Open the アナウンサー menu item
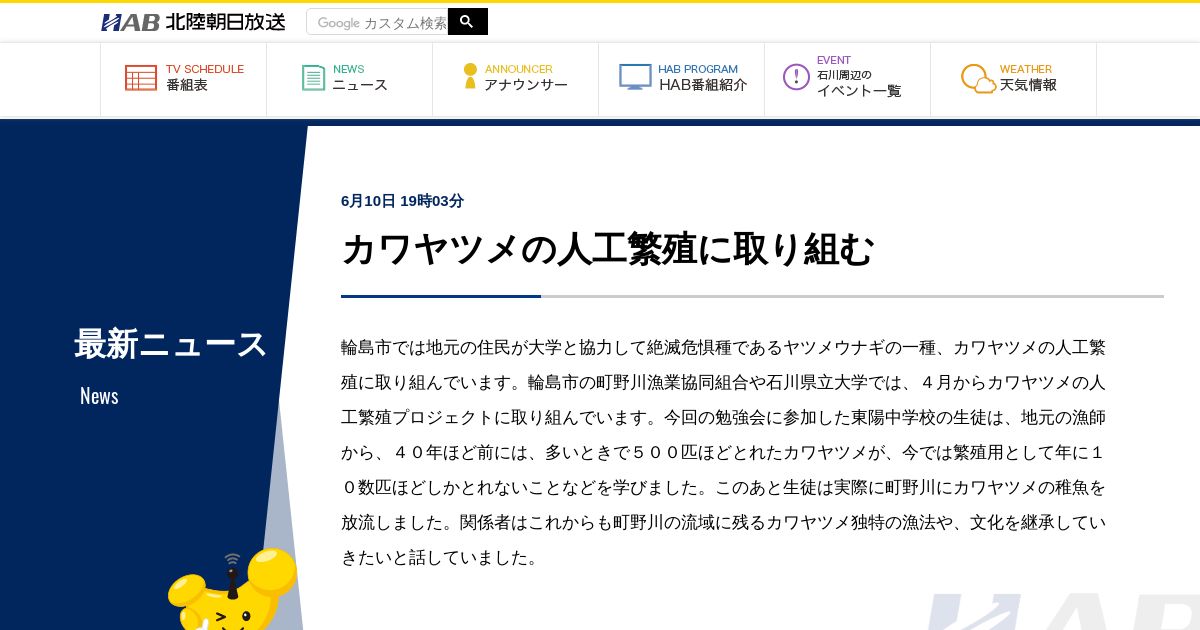Viewport: 1200px width, 630px height. (x=516, y=79)
